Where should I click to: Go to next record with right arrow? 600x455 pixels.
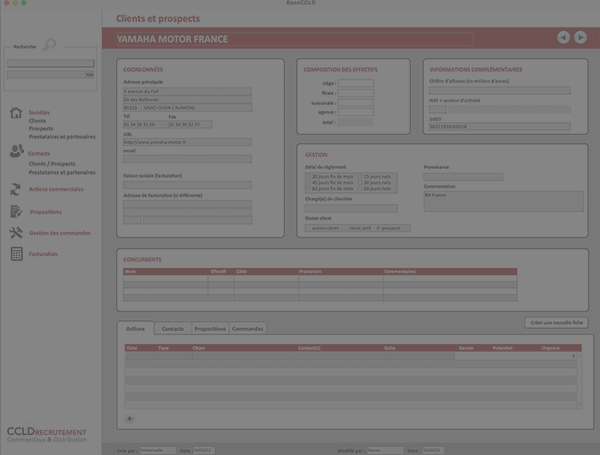580,38
